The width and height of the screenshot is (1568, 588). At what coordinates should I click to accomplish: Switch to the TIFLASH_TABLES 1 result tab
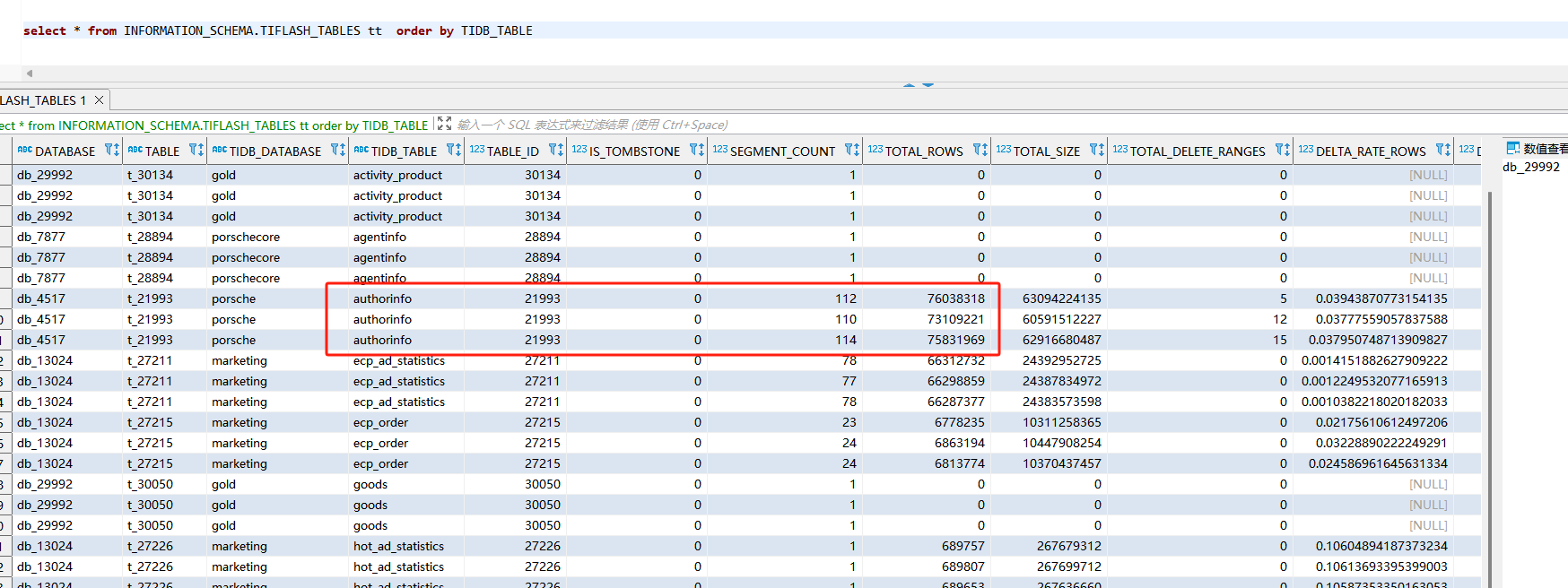tap(43, 100)
